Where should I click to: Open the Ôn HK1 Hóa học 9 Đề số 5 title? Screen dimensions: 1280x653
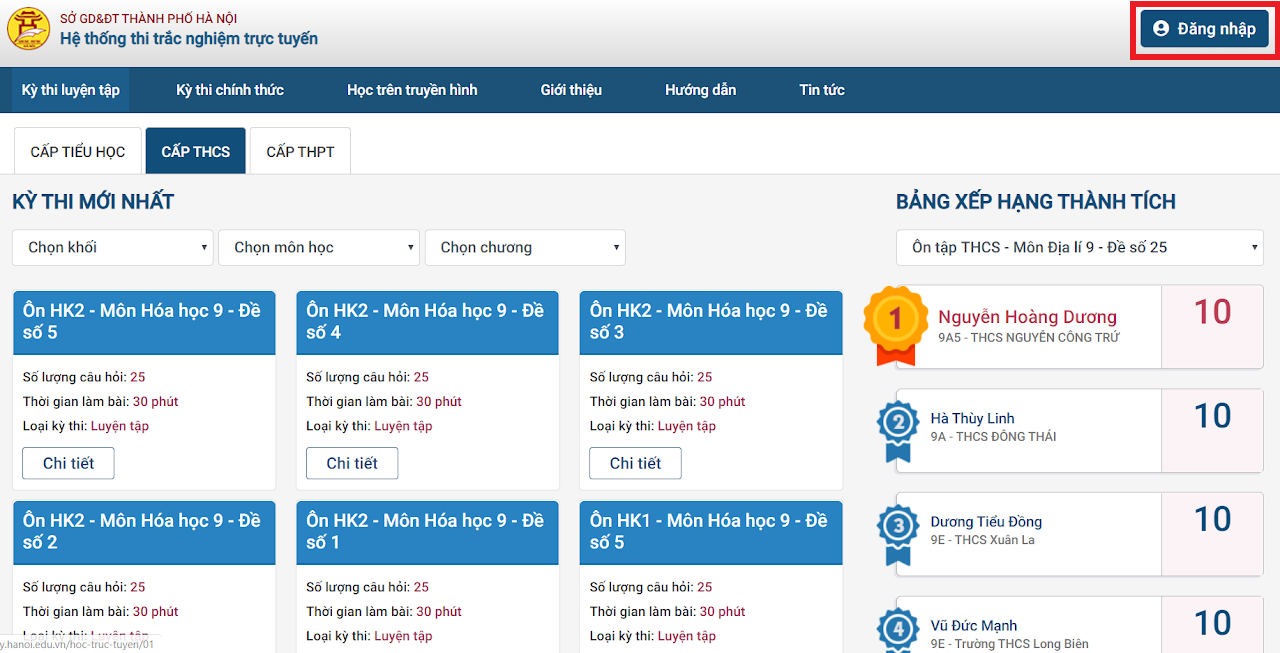709,531
